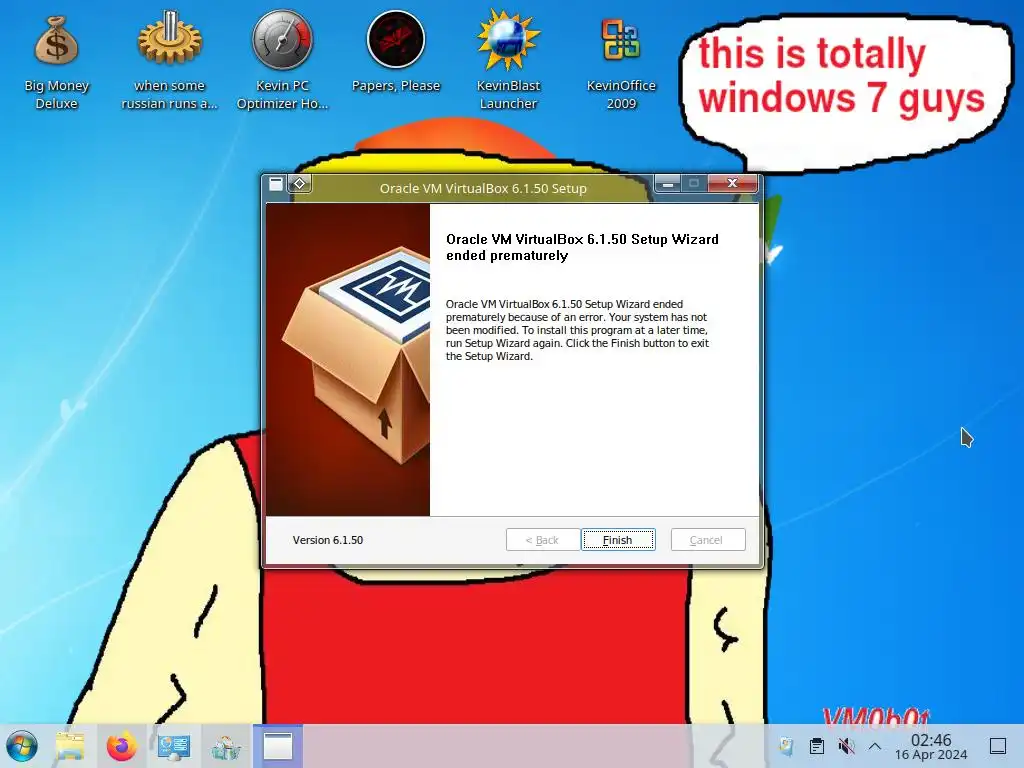Click the clipboard tray icon

(817, 746)
